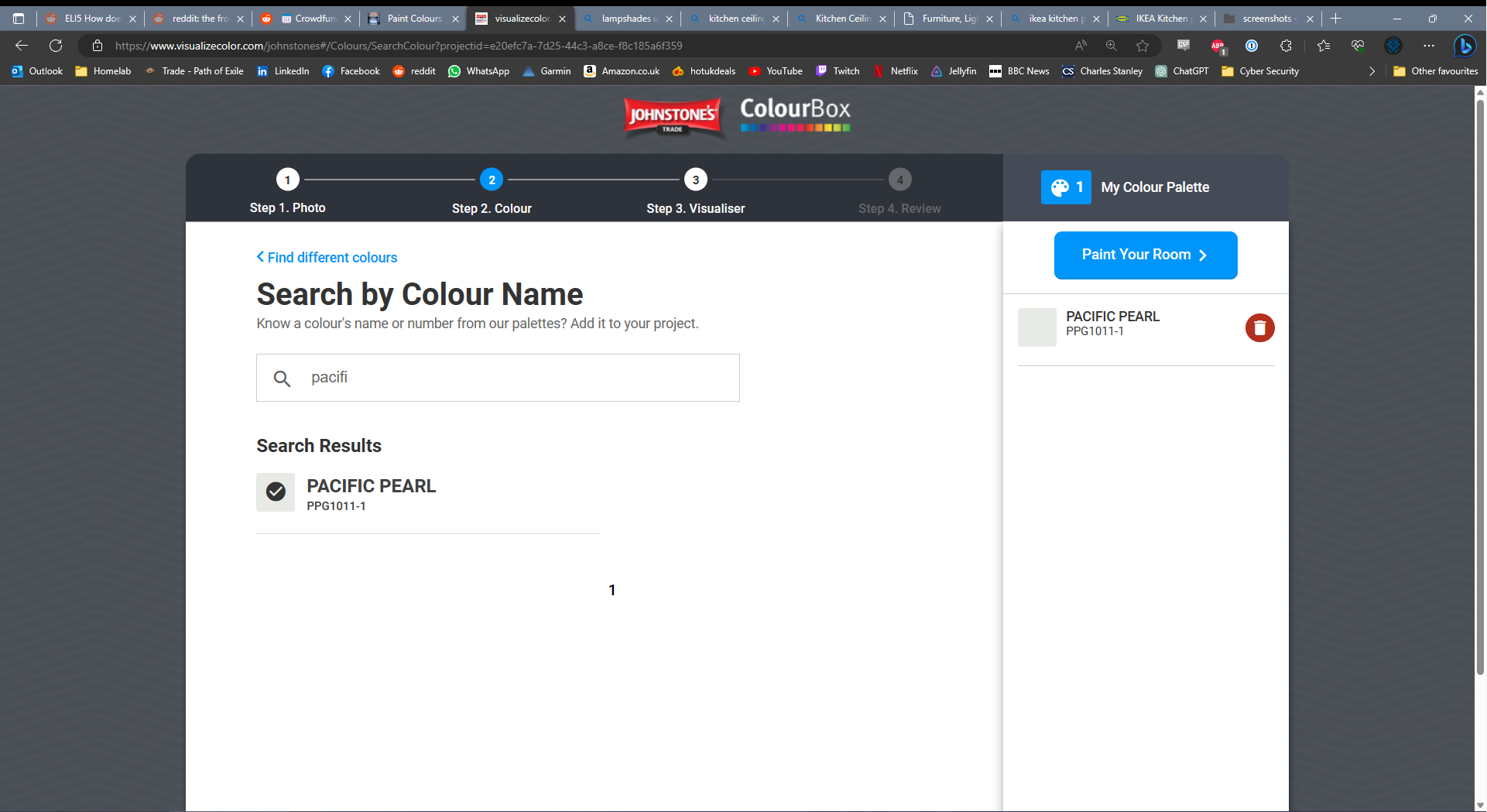Expand the Cyber Security bookmarks folder

pos(1260,71)
